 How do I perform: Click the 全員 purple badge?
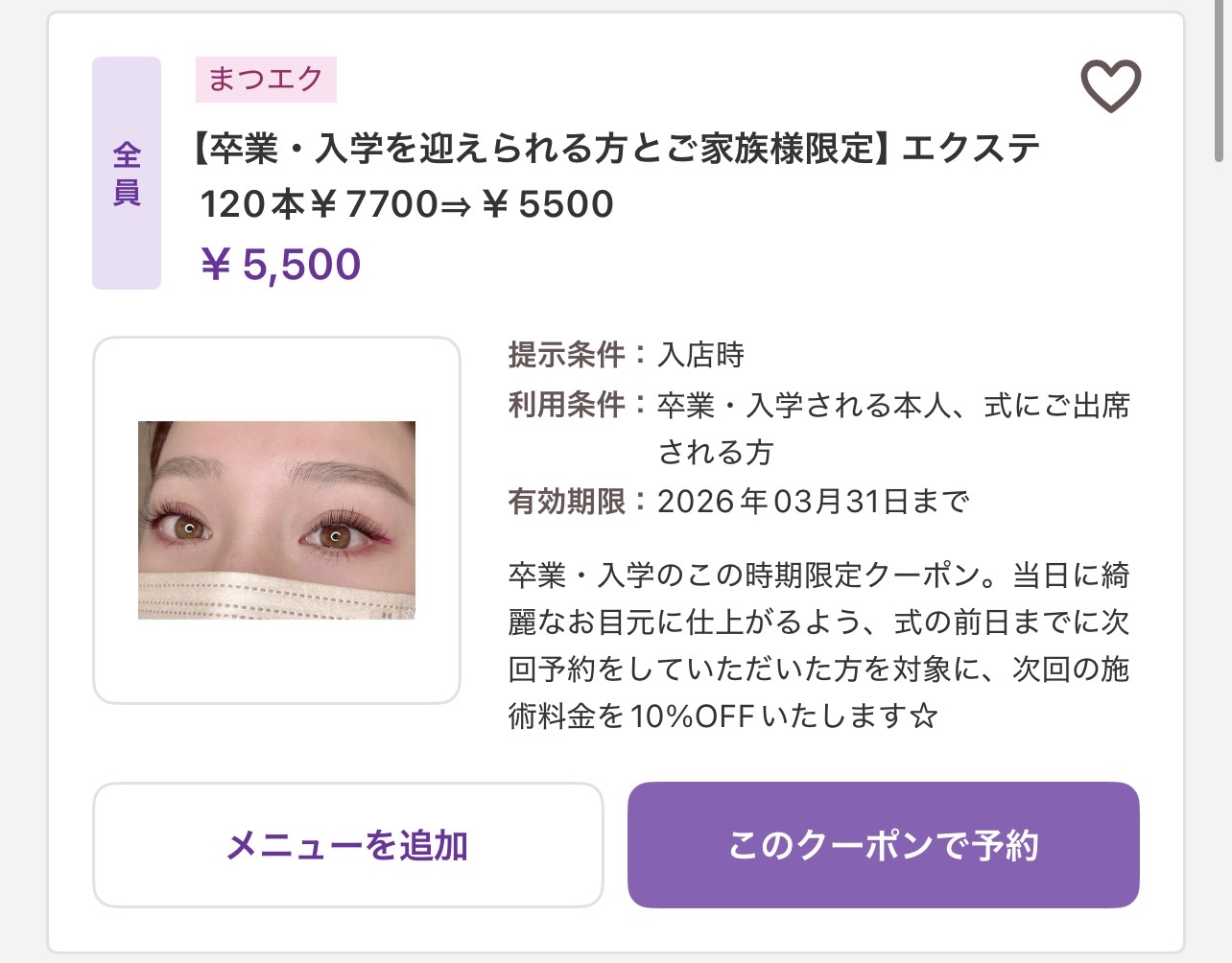(x=127, y=173)
